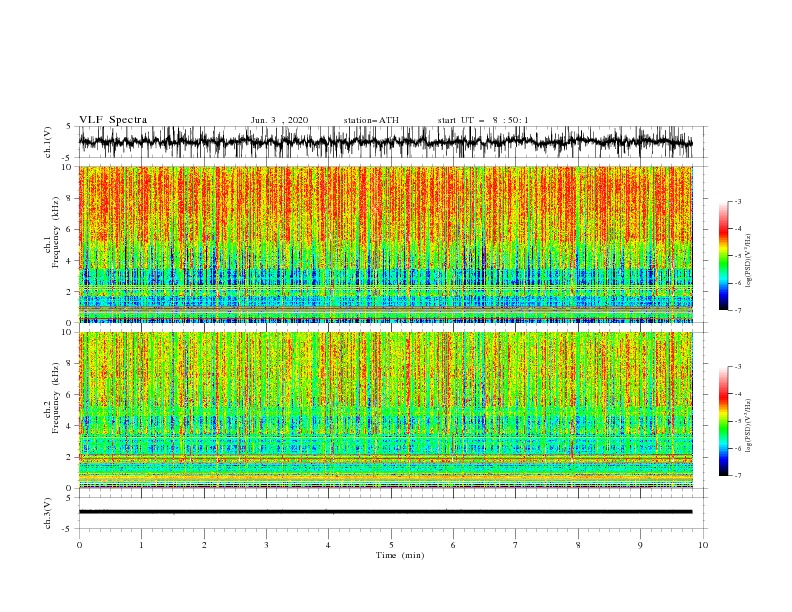Select the "start UT = 8:50:1" text
This screenshot has width=792, height=612.
pyautogui.click(x=483, y=120)
